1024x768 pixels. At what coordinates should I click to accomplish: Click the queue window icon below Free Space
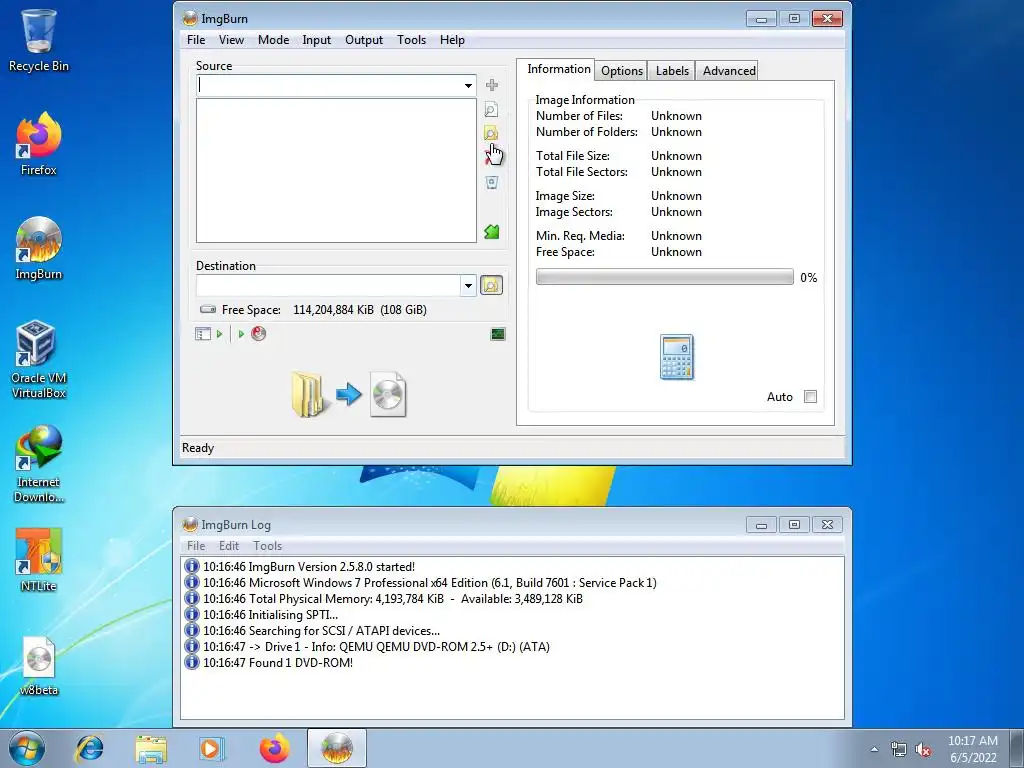202,334
